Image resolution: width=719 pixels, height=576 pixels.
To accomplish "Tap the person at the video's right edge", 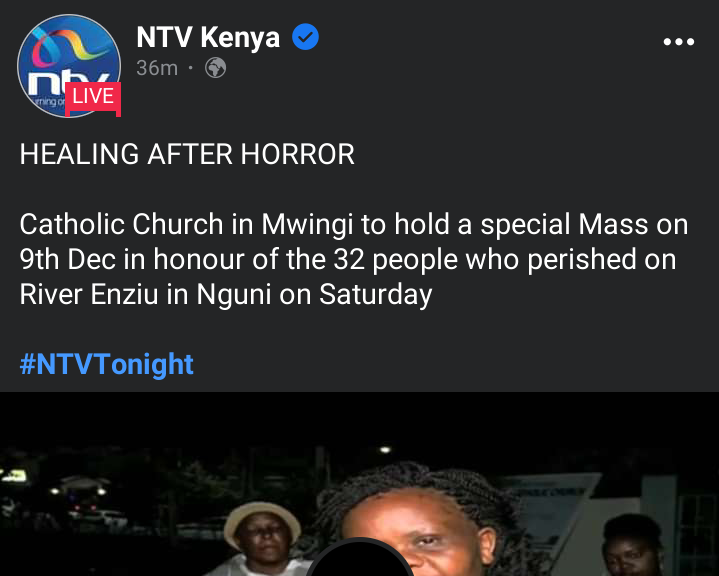I will tap(635, 546).
